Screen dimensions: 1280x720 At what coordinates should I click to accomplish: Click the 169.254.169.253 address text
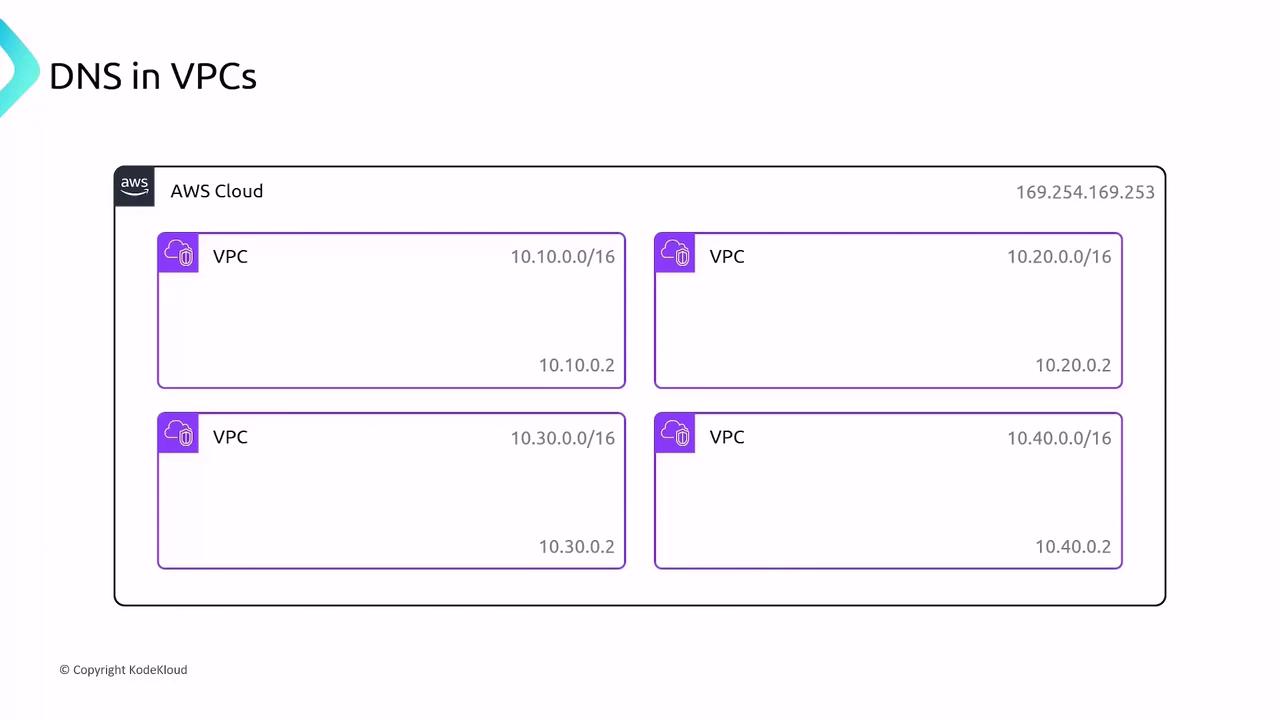click(1085, 192)
